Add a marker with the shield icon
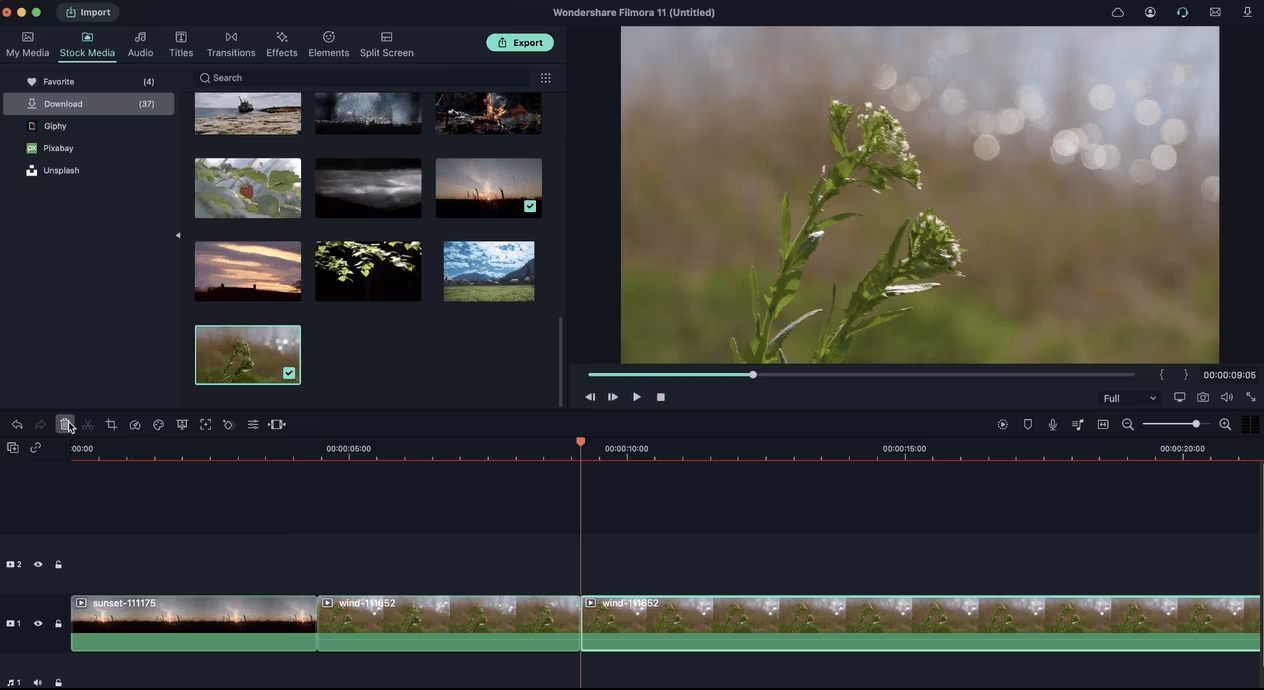This screenshot has width=1264, height=690. pos(1028,425)
